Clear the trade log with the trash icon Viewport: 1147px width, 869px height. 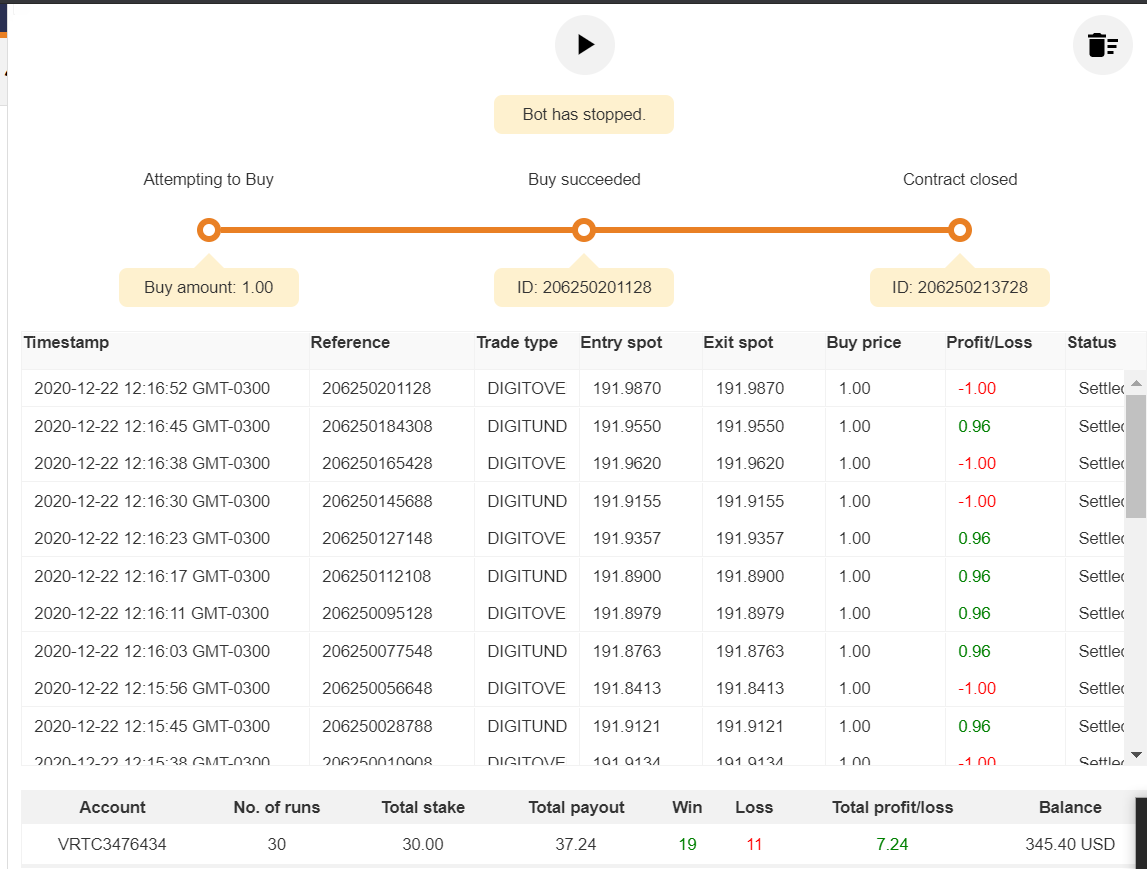(1102, 45)
